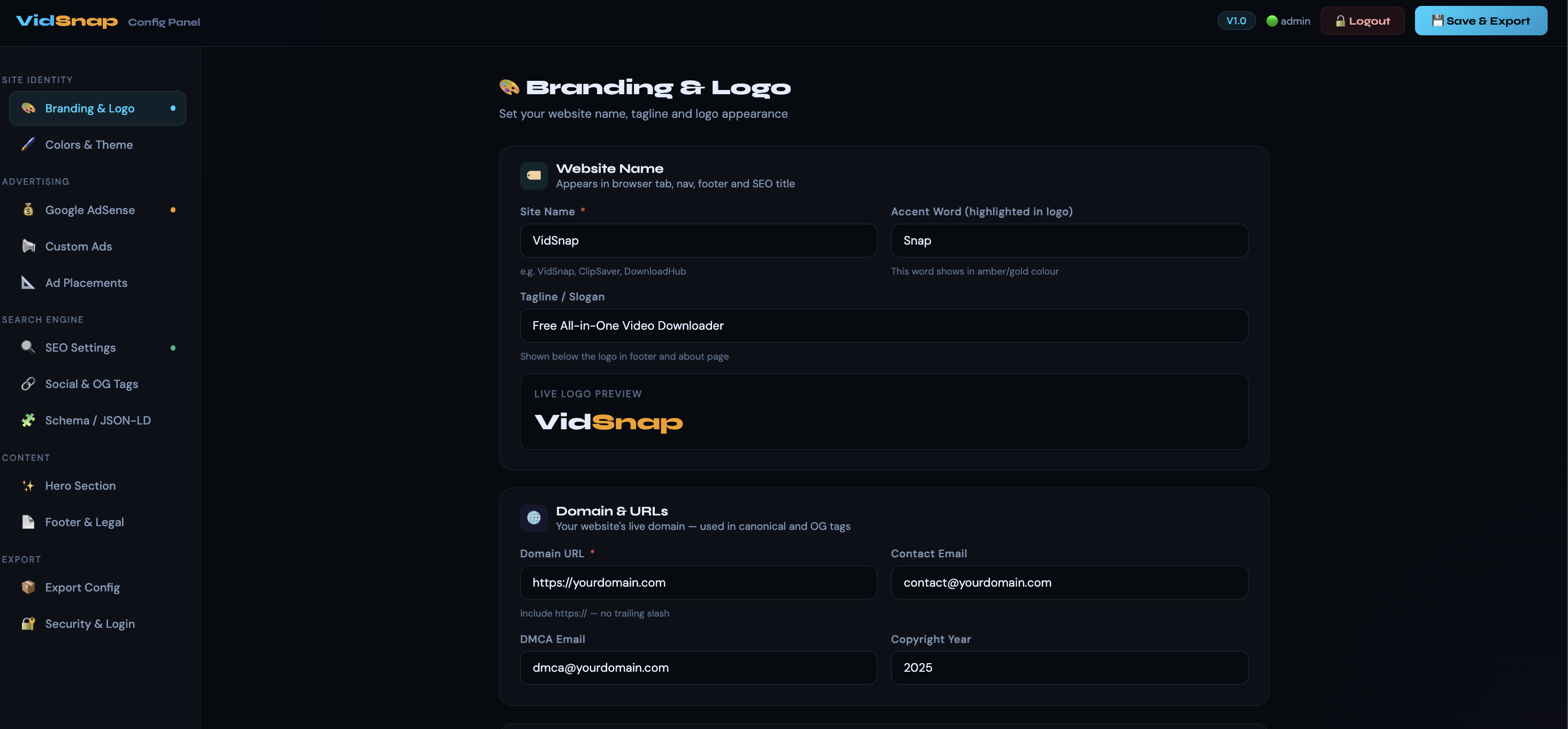Screen dimensions: 1568x729
Task: Click the Tagline / Slogan text field
Action: [883, 326]
